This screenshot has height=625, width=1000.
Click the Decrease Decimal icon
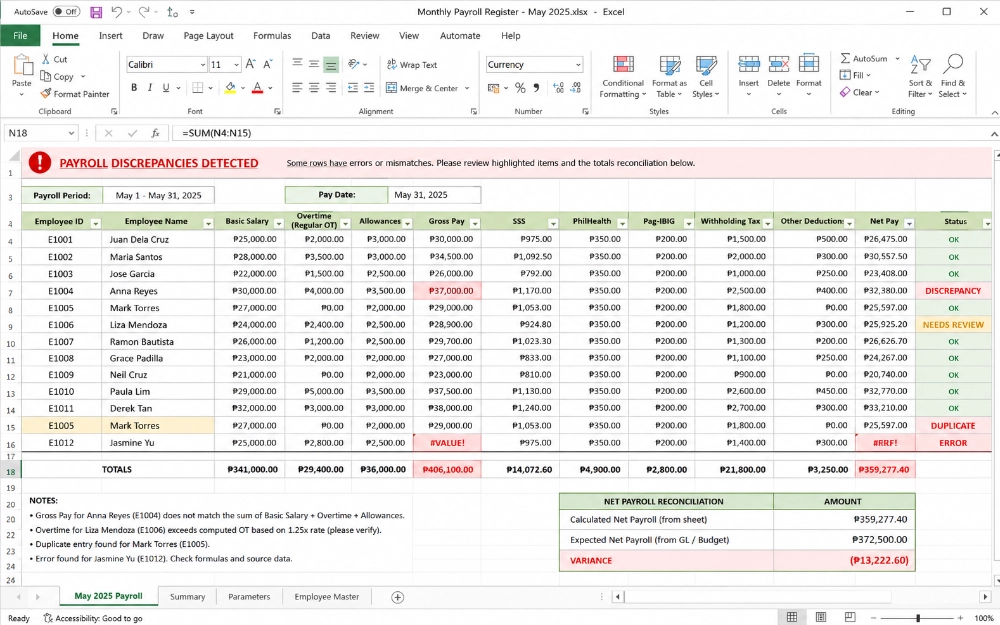[575, 88]
